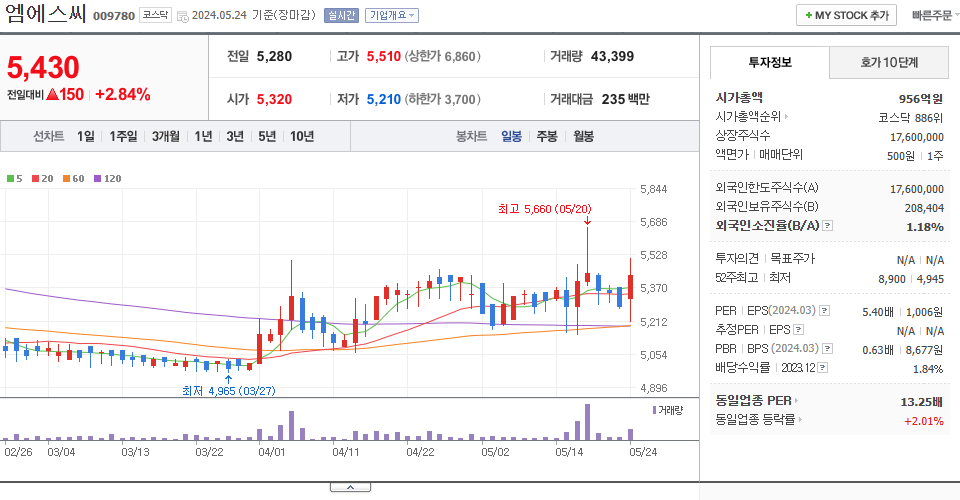The height and width of the screenshot is (500, 960).
Task: Switch to the 투자정보 tab
Action: point(770,62)
